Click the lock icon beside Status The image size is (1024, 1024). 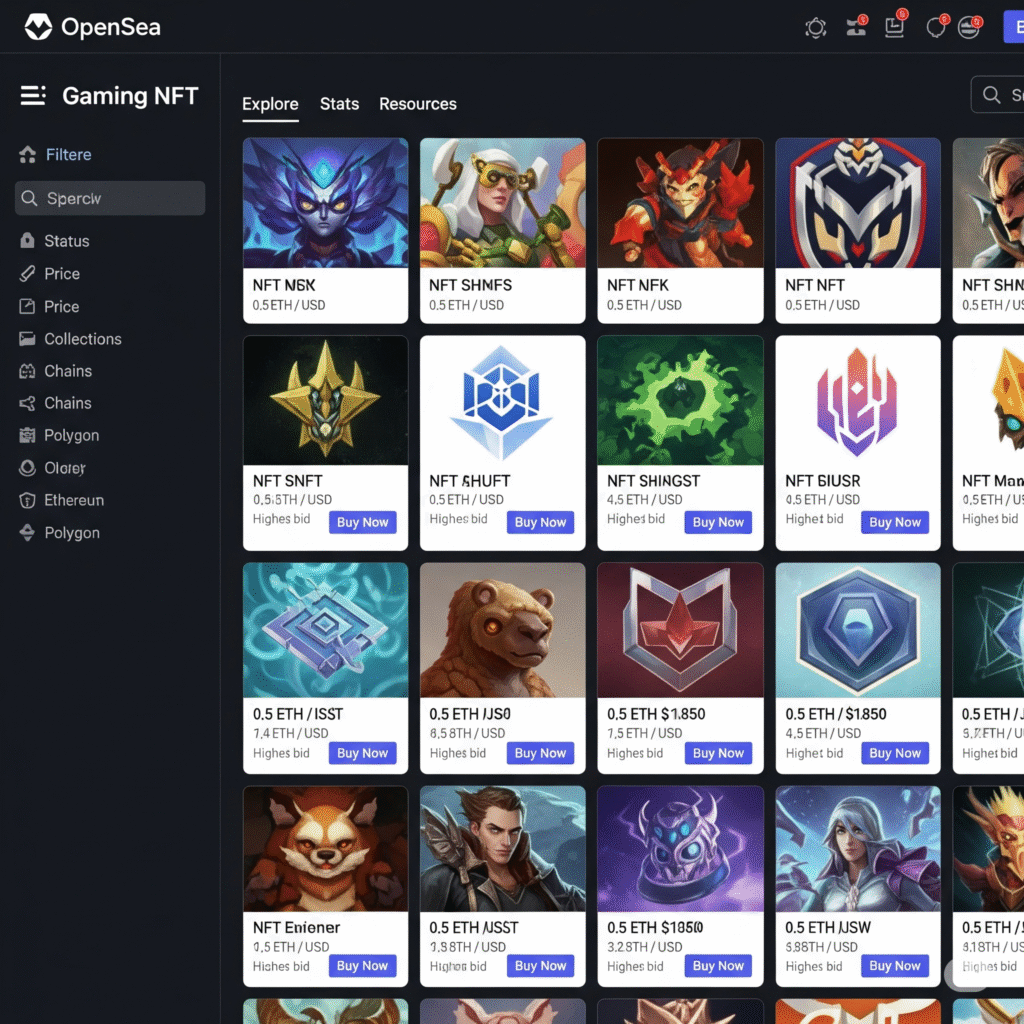pos(27,240)
